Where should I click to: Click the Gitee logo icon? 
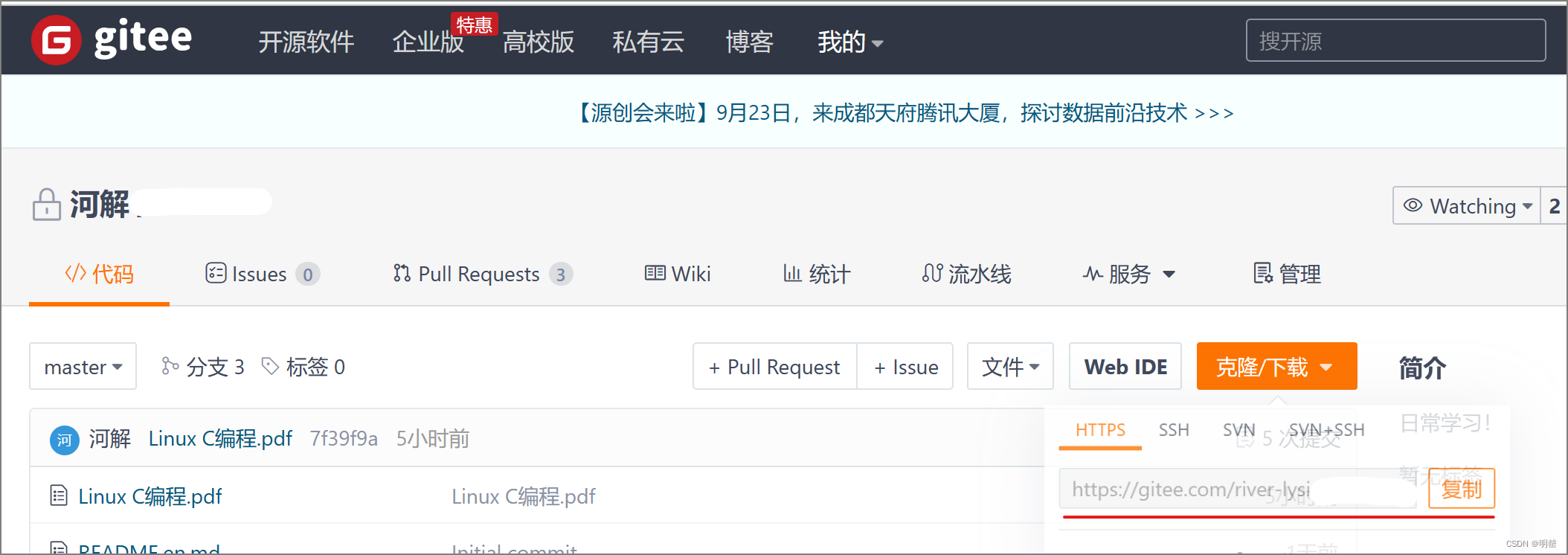(56, 39)
